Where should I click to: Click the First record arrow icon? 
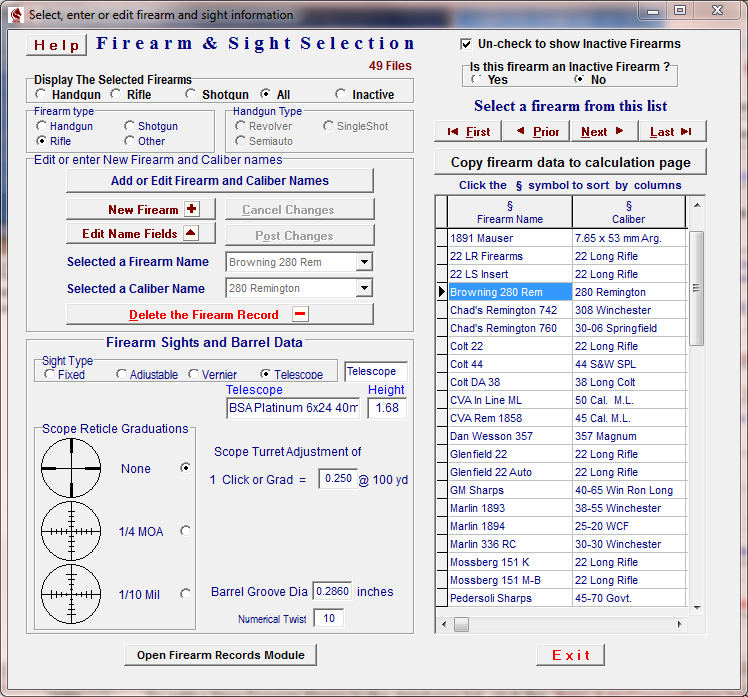click(453, 132)
